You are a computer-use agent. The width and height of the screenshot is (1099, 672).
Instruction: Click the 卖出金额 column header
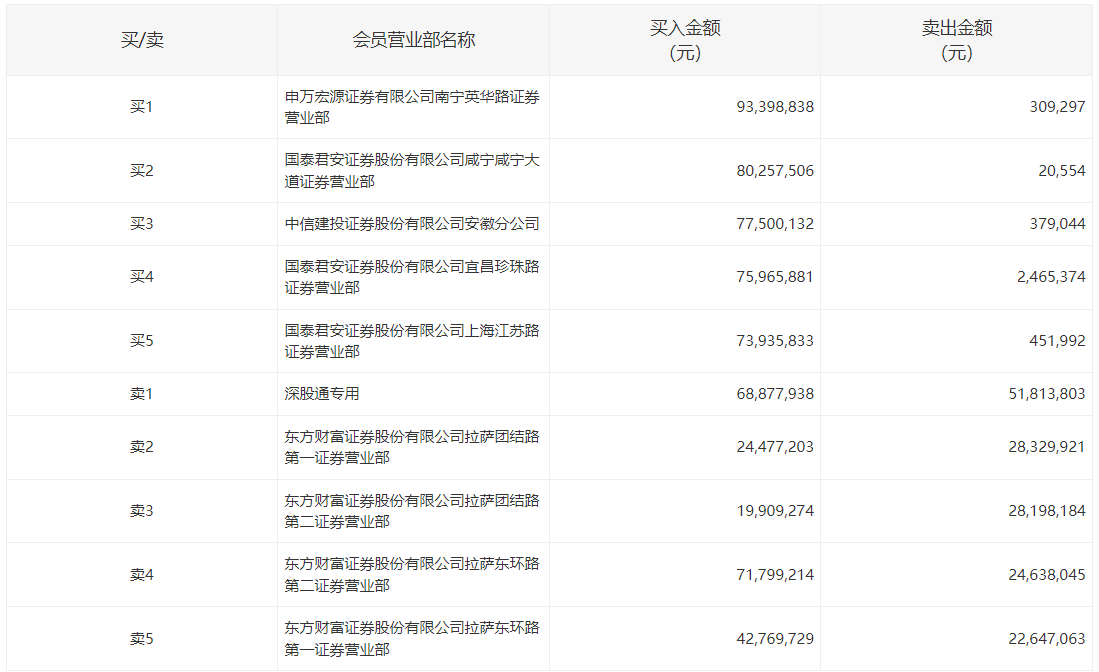[956, 40]
